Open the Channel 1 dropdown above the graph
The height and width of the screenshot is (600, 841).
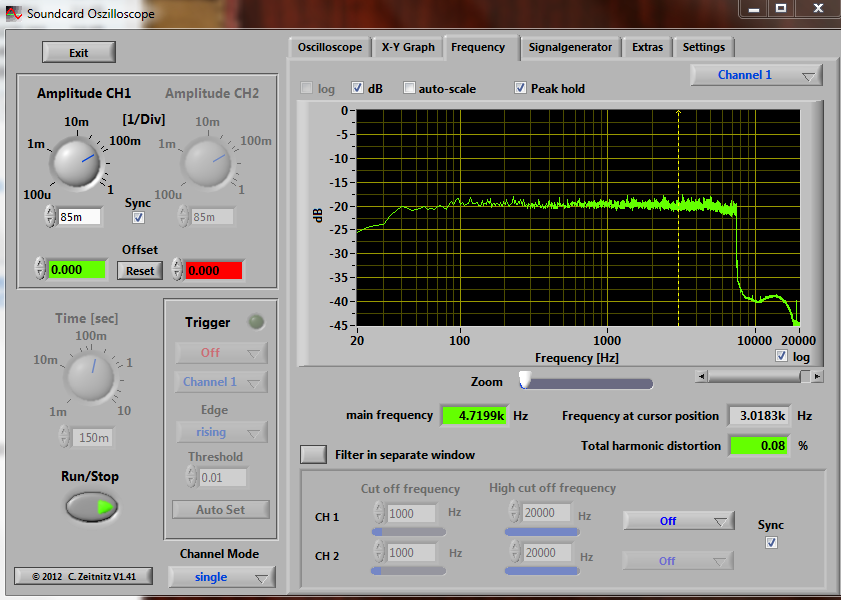[x=756, y=75]
